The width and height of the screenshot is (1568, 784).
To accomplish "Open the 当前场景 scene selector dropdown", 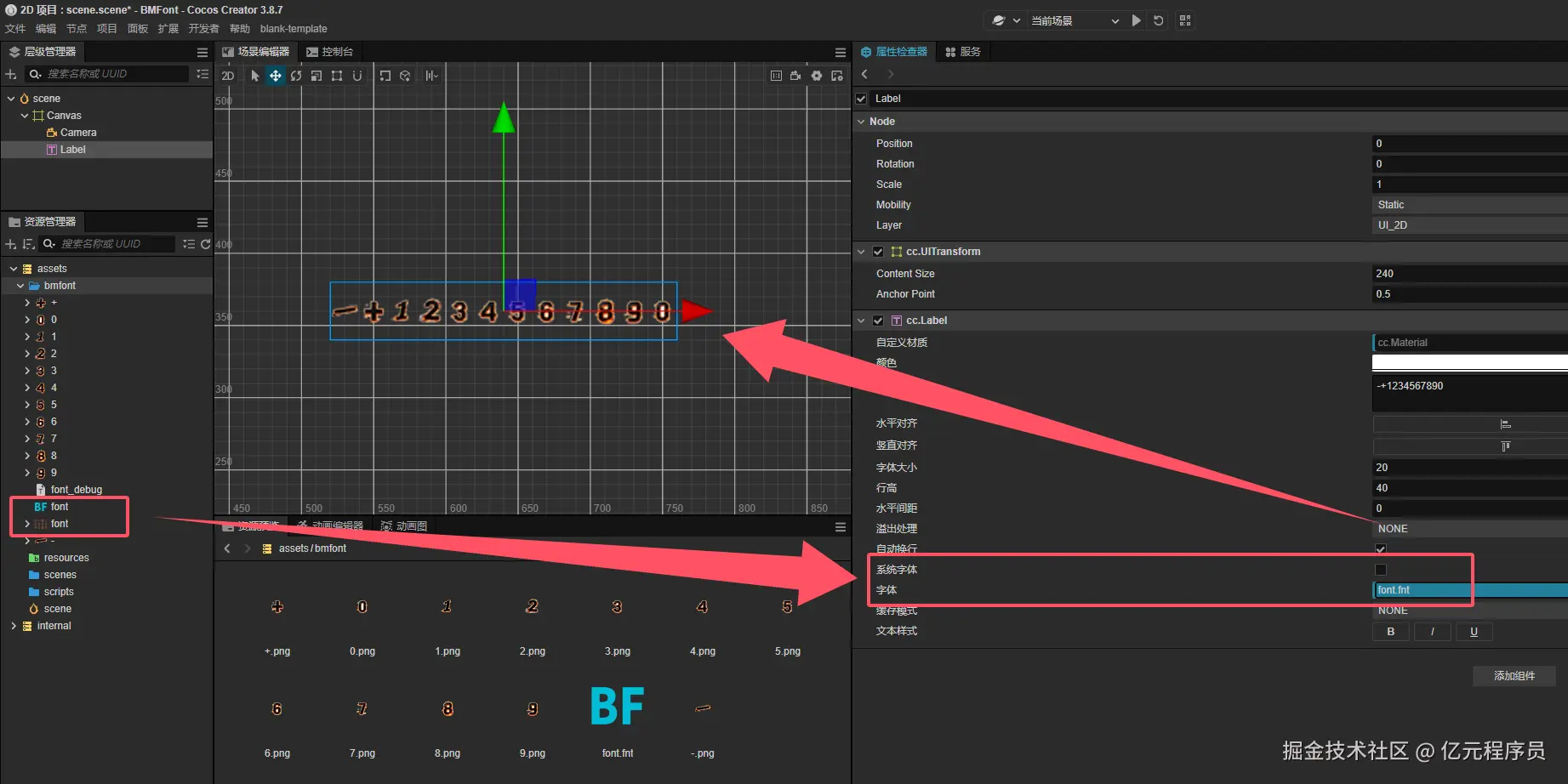I will (1075, 20).
